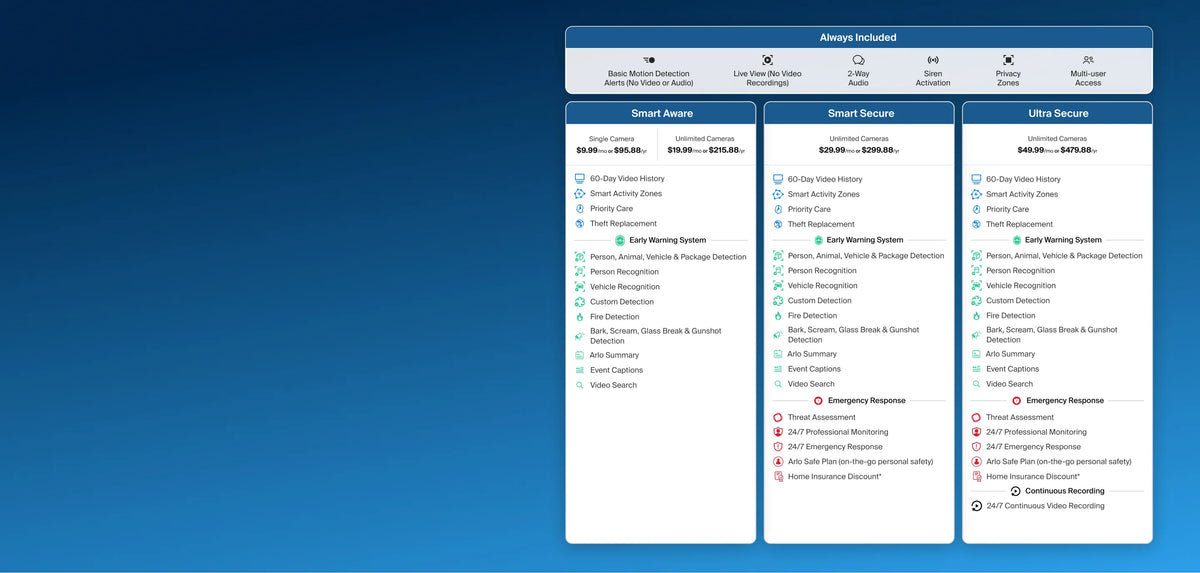This screenshot has height=573, width=1200.
Task: Click Emergency Response icon in Ultra Secure
Action: point(1017,400)
